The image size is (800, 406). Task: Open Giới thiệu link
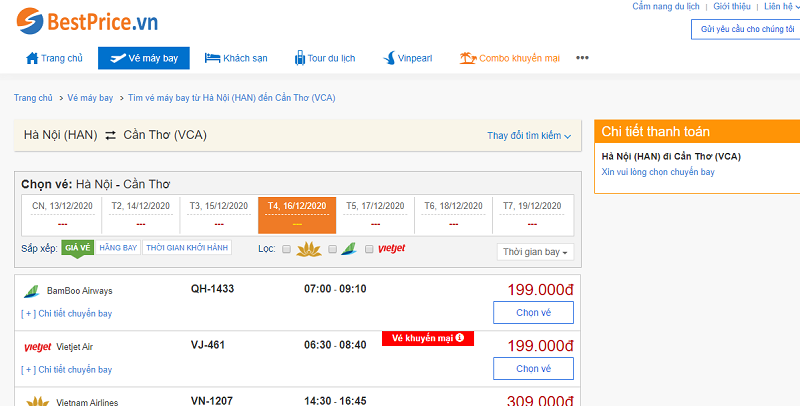click(x=732, y=7)
